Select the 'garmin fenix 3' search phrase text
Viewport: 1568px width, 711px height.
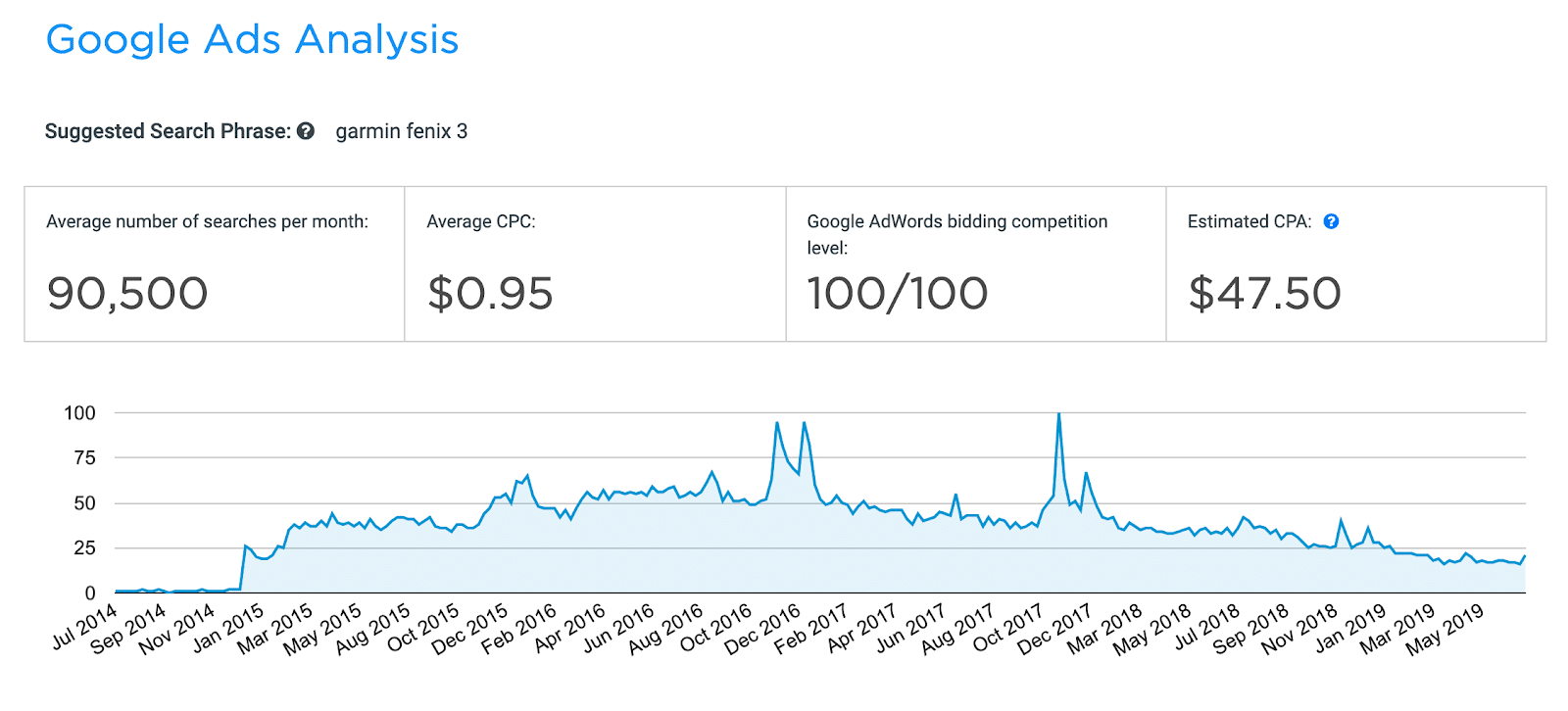401,131
